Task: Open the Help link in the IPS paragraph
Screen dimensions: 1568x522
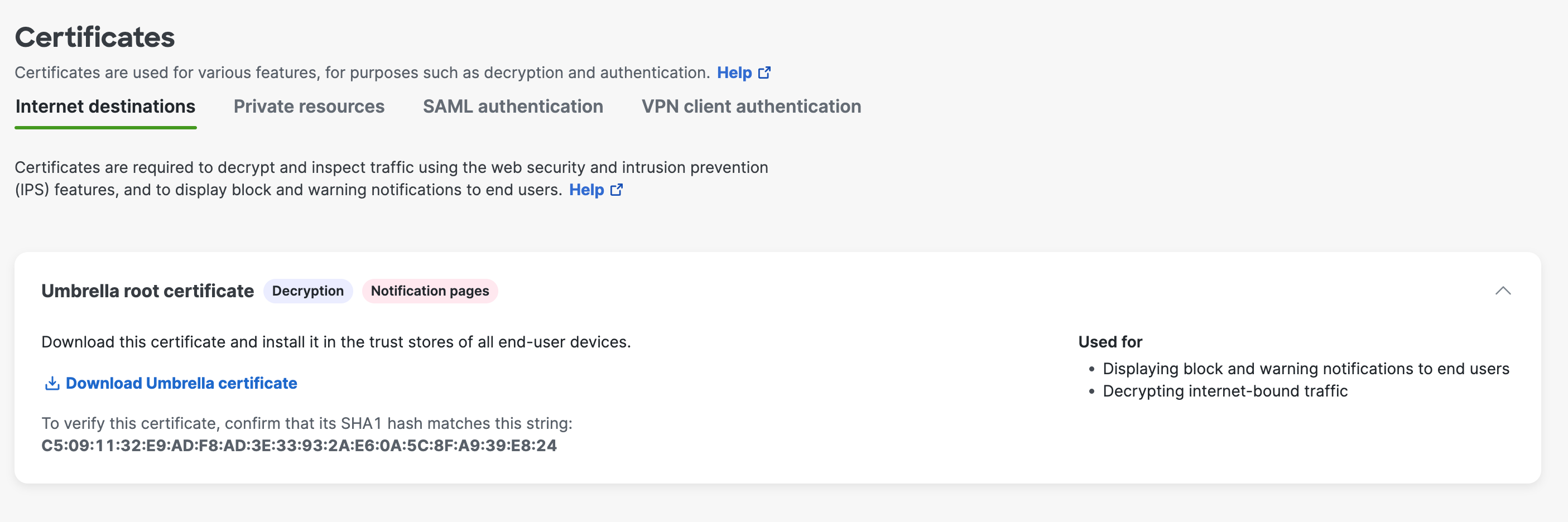Action: pos(586,189)
